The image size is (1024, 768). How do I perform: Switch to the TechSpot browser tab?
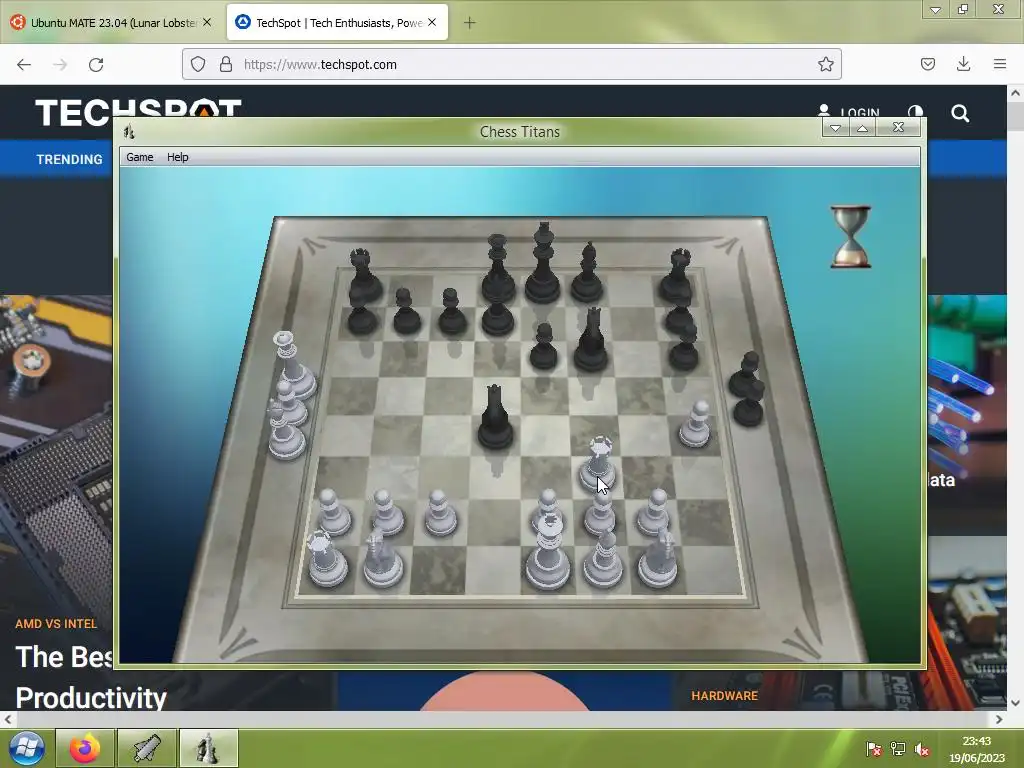tap(338, 23)
